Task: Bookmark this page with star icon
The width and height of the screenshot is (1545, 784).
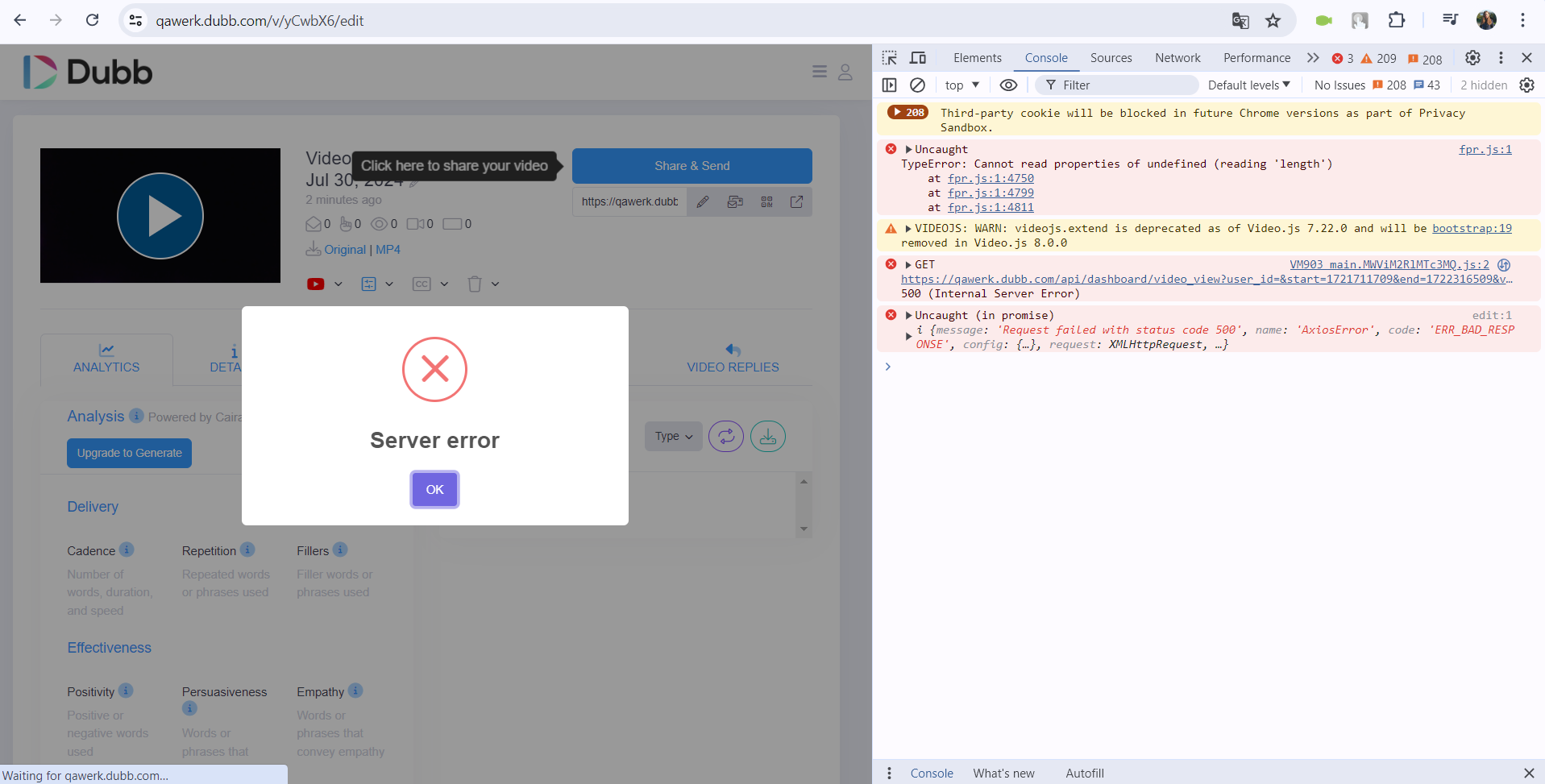Action: click(x=1273, y=21)
